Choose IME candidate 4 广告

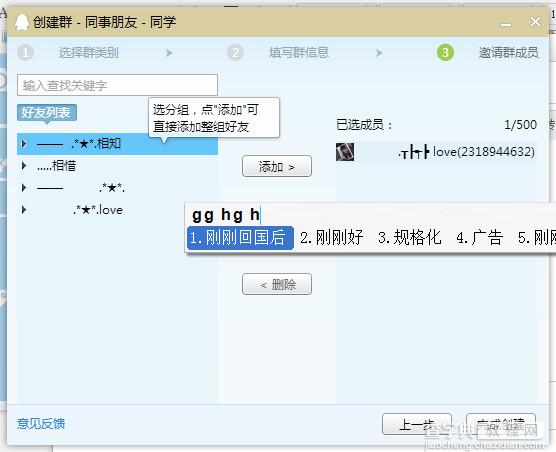pos(479,238)
